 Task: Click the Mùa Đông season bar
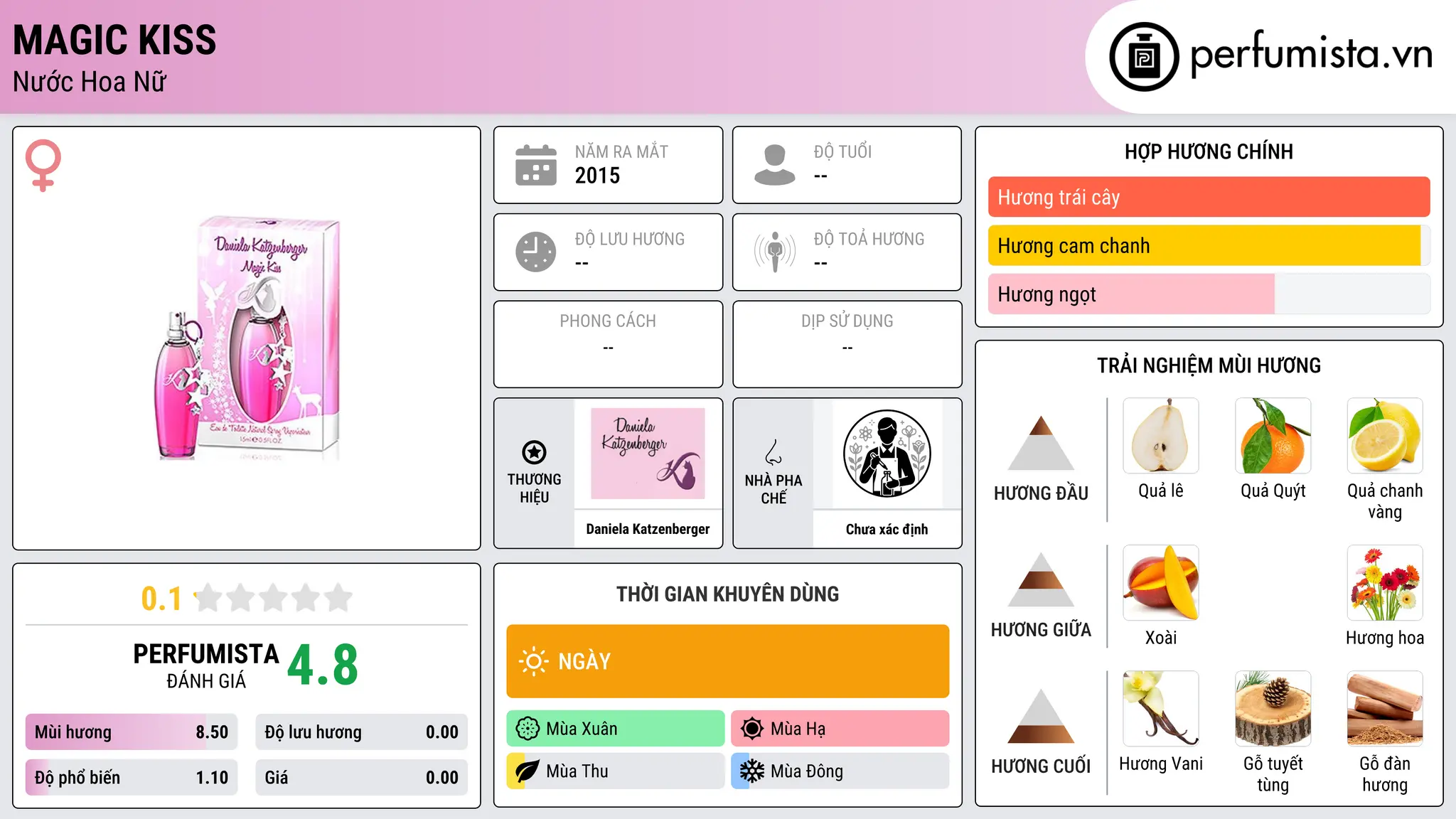[x=840, y=771]
